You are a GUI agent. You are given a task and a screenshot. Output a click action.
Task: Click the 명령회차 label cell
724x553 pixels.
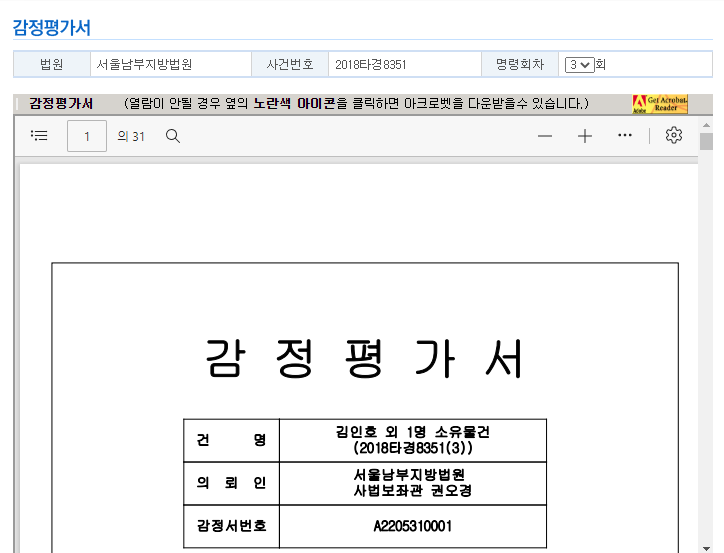(520, 64)
